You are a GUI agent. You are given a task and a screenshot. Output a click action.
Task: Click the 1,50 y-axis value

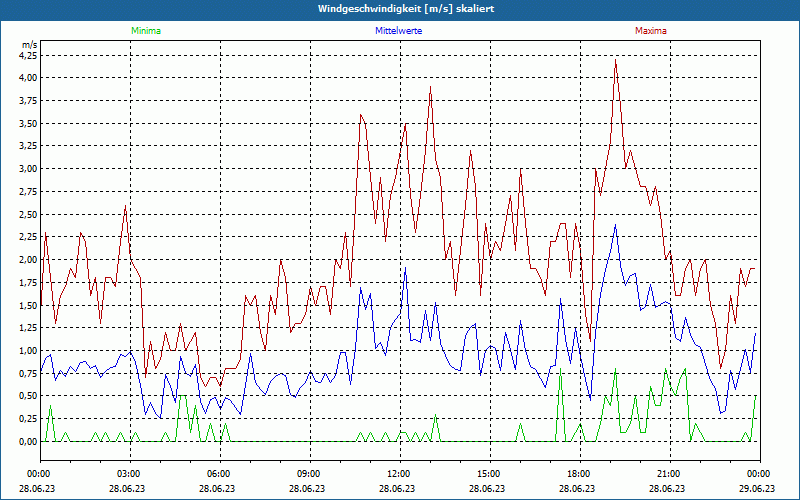(28, 305)
